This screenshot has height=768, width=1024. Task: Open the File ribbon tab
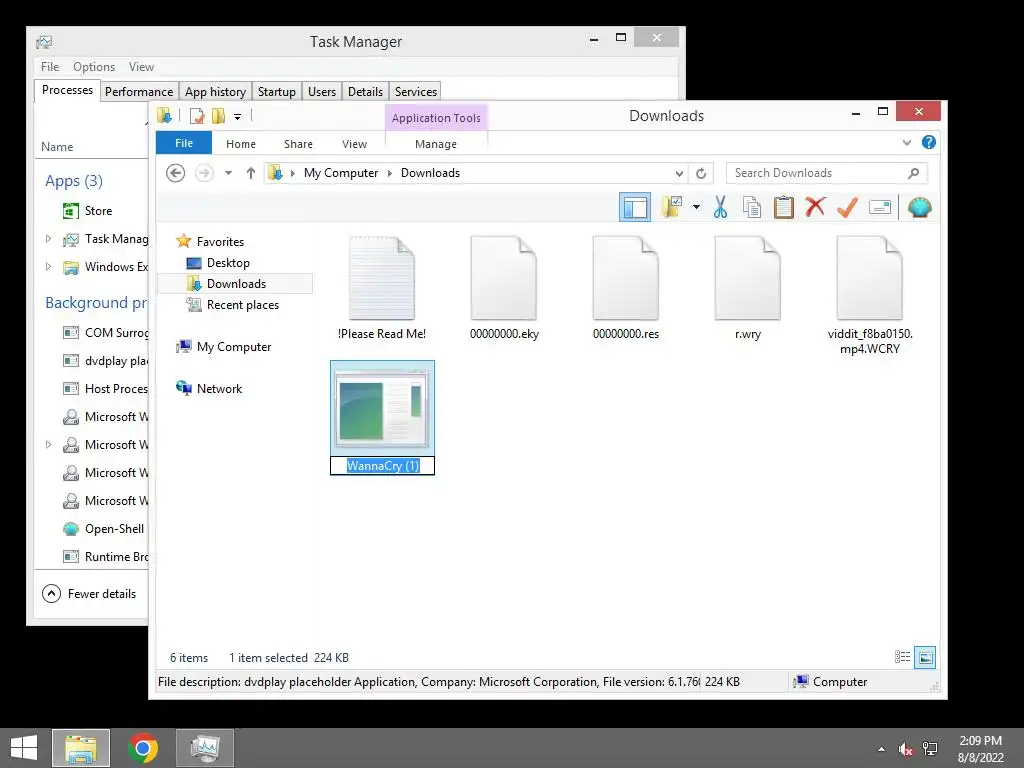tap(184, 143)
